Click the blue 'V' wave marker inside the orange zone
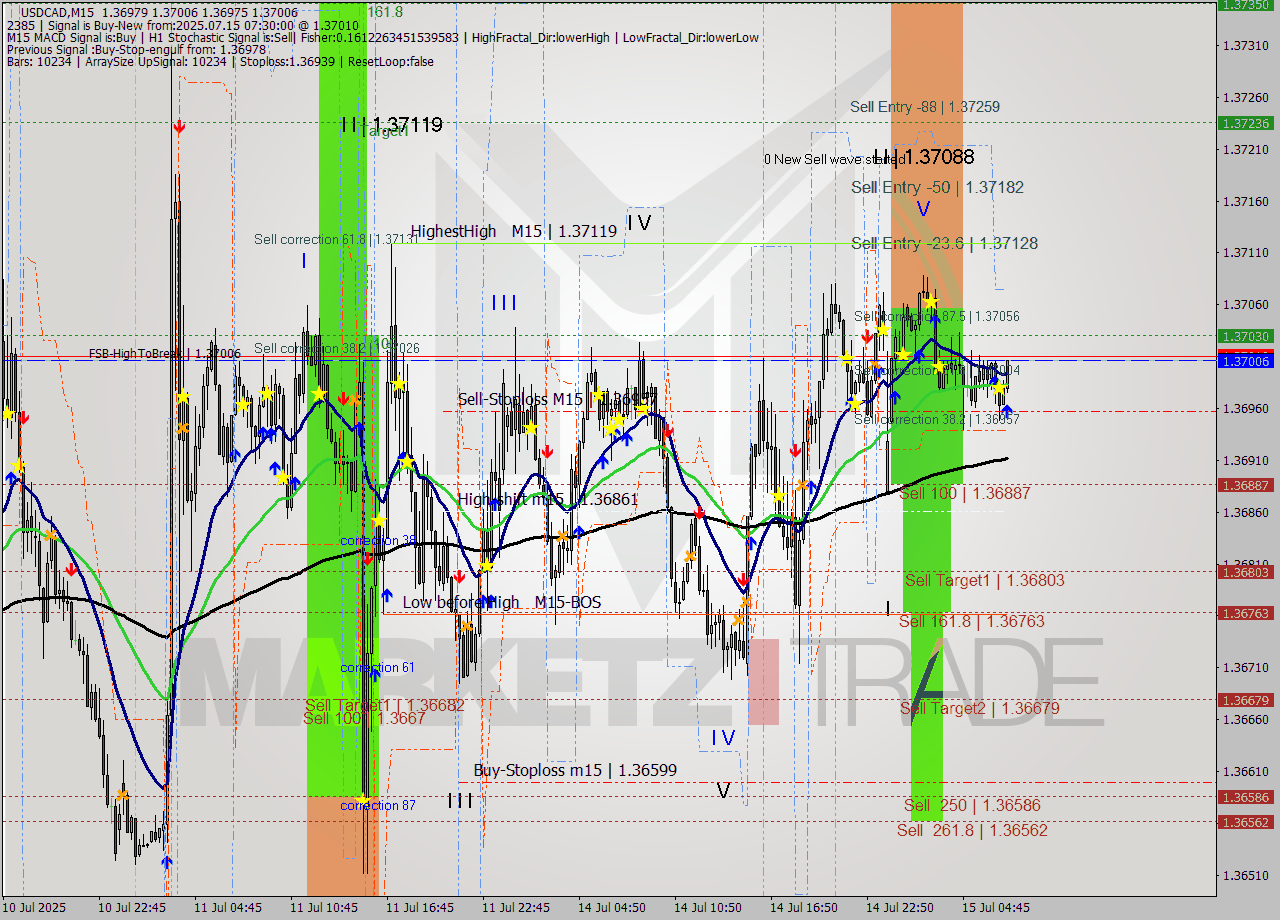 click(922, 210)
